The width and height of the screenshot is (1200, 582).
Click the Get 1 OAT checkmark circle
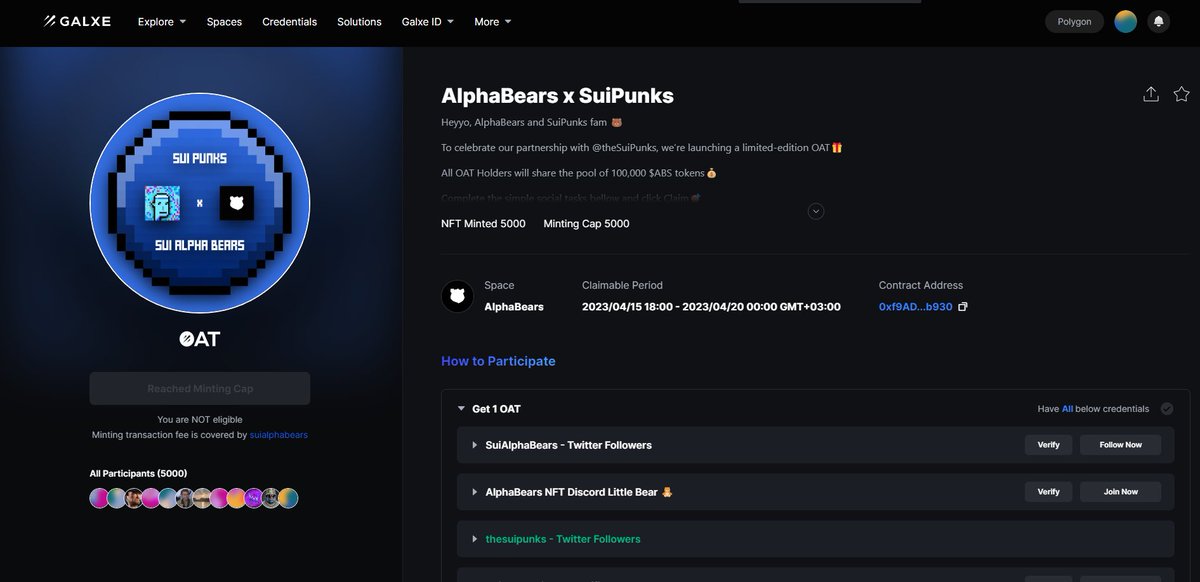[1167, 409]
